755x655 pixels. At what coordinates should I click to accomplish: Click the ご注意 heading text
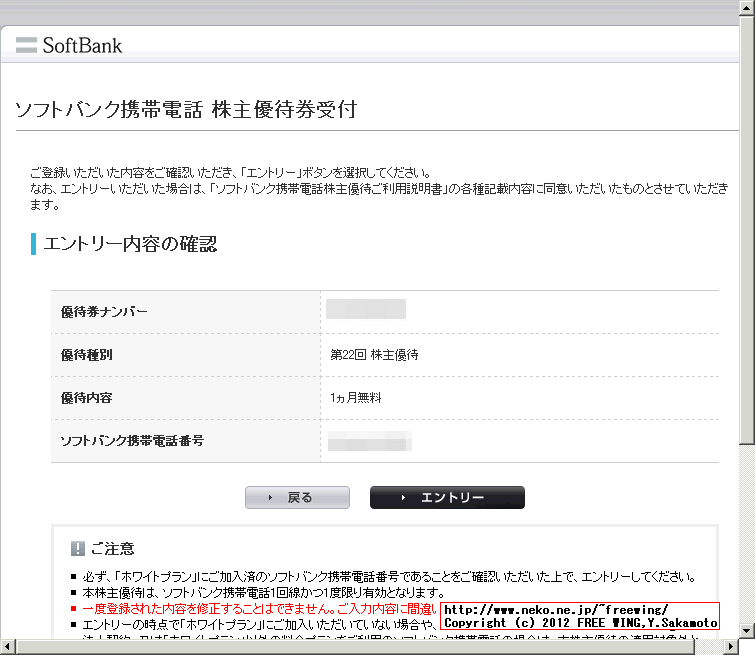pos(113,549)
